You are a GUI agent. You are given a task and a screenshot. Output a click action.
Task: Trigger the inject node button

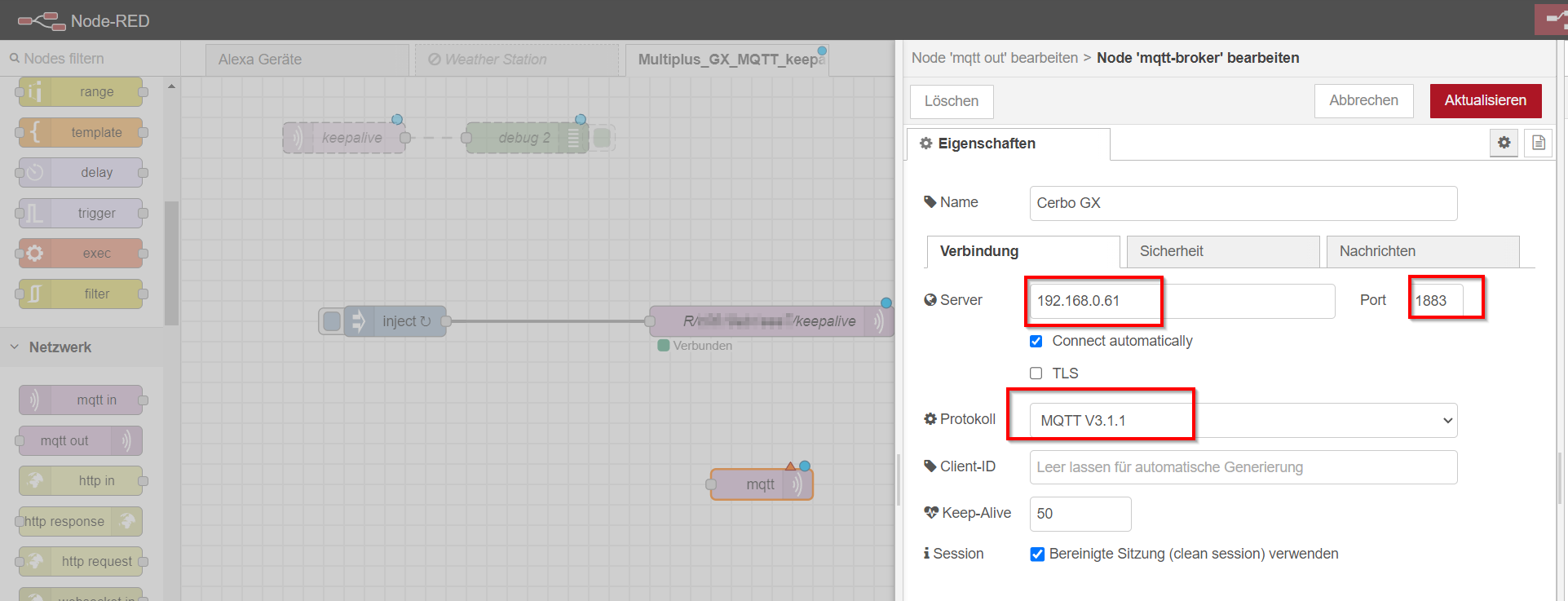(332, 321)
